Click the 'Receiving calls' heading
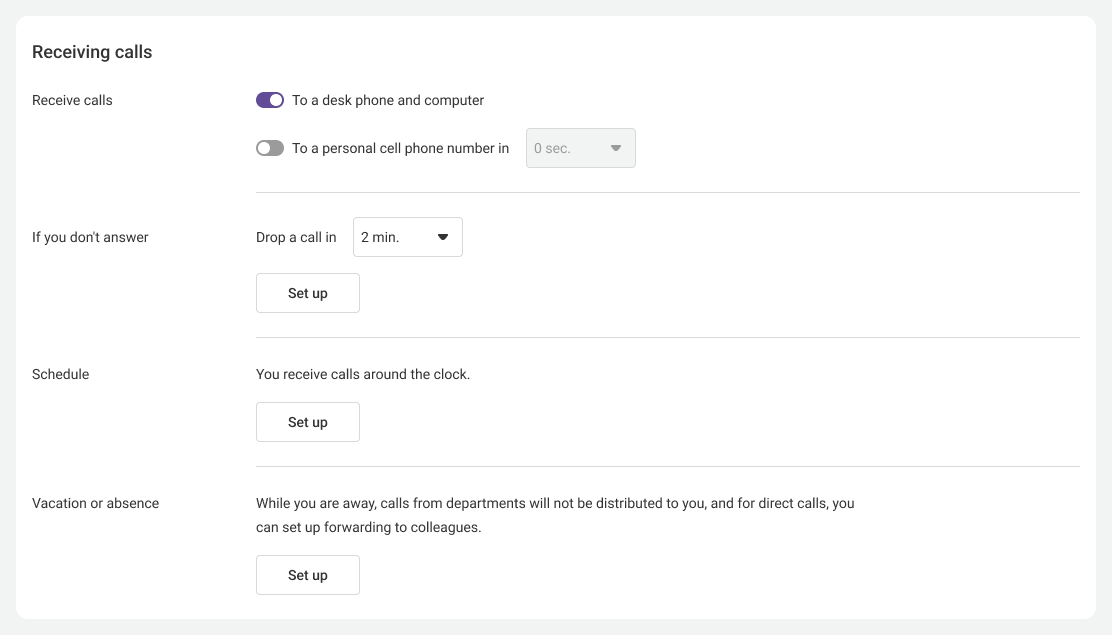The height and width of the screenshot is (635, 1112). [x=92, y=52]
